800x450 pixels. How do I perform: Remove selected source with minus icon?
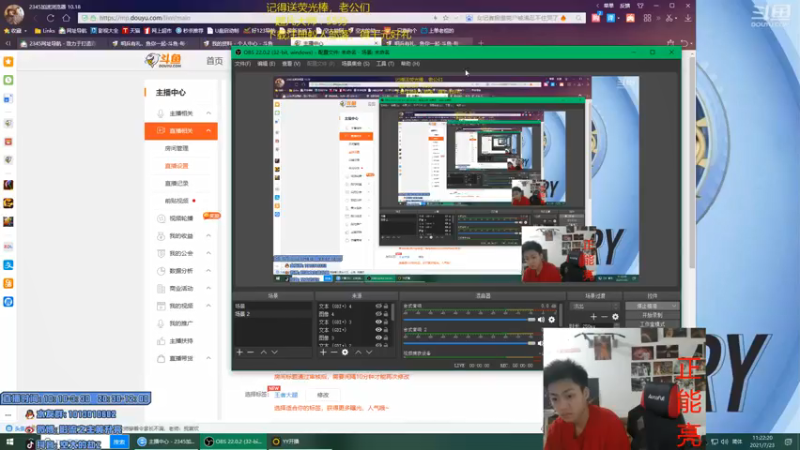[x=334, y=352]
